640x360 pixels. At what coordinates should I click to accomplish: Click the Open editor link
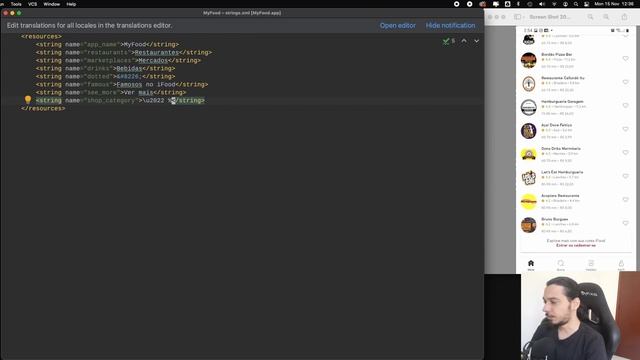pyautogui.click(x=398, y=25)
